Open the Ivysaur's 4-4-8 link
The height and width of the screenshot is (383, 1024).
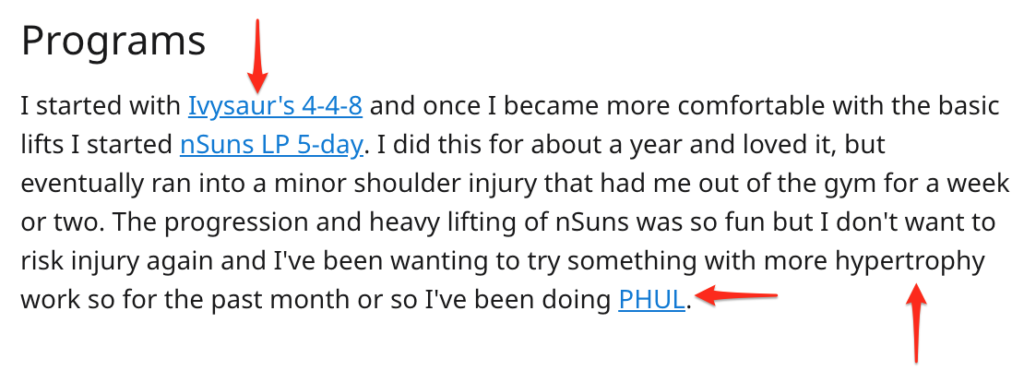pyautogui.click(x=275, y=105)
